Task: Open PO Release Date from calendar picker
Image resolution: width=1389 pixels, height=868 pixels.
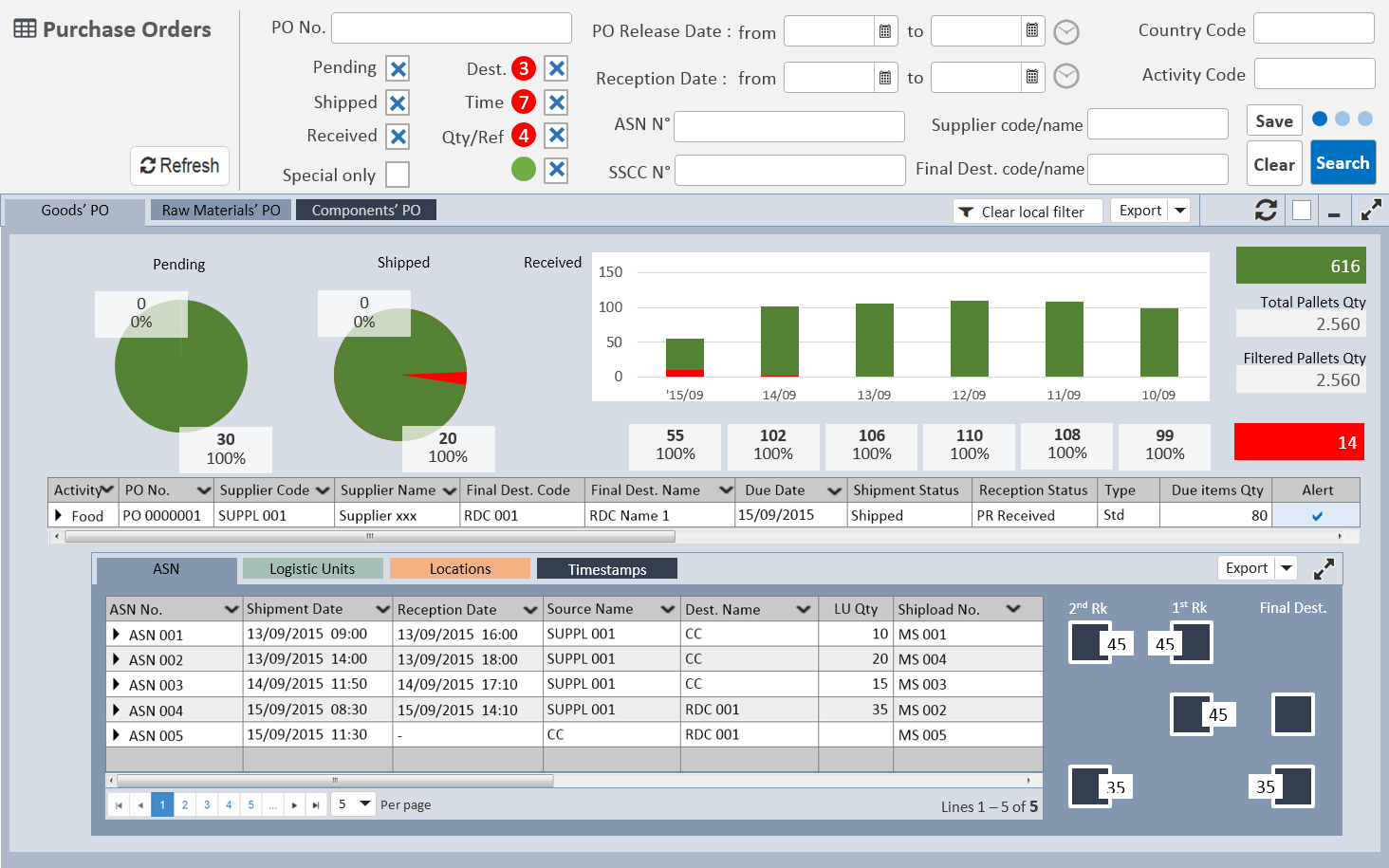Action: click(884, 31)
